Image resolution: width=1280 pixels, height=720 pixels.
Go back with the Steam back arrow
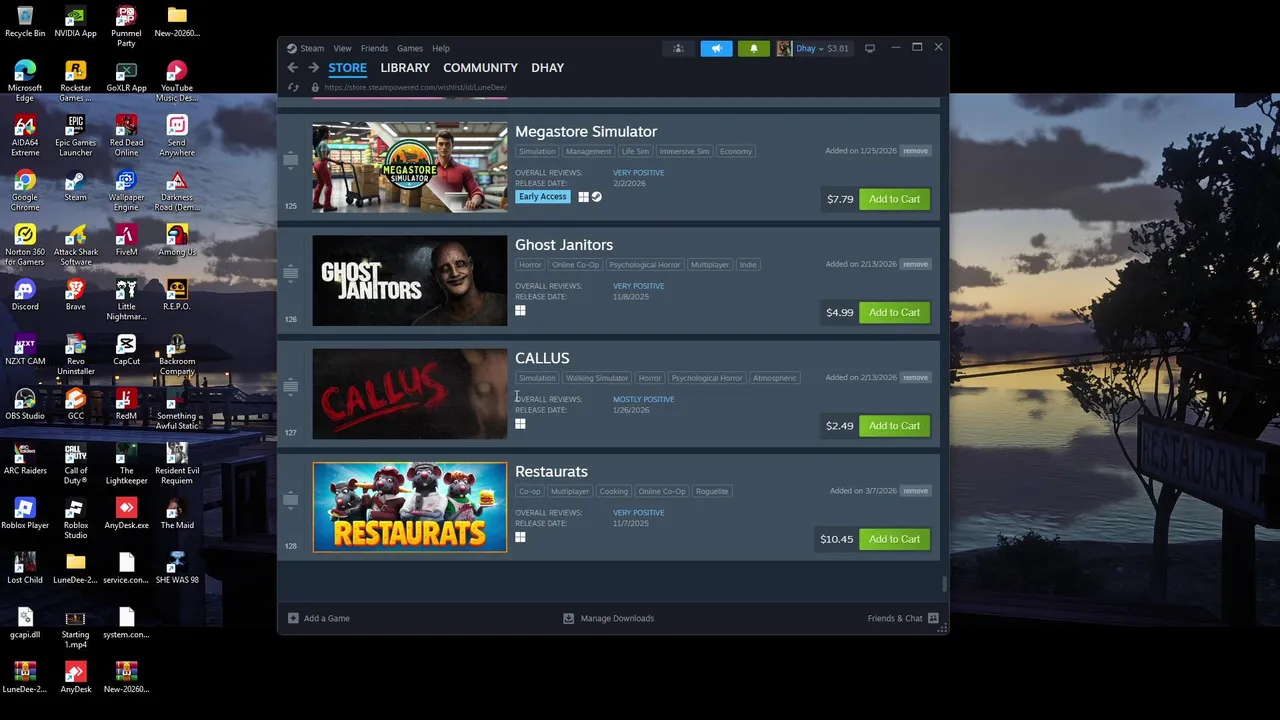292,68
